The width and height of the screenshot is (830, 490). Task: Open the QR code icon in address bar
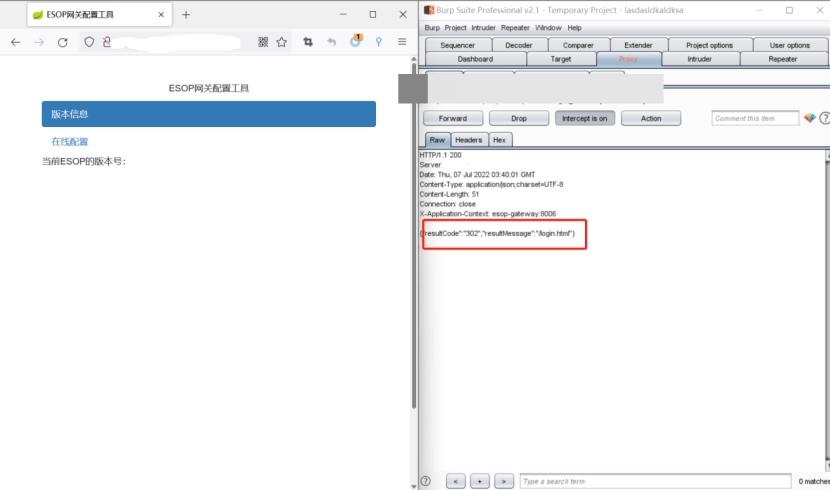[263, 42]
